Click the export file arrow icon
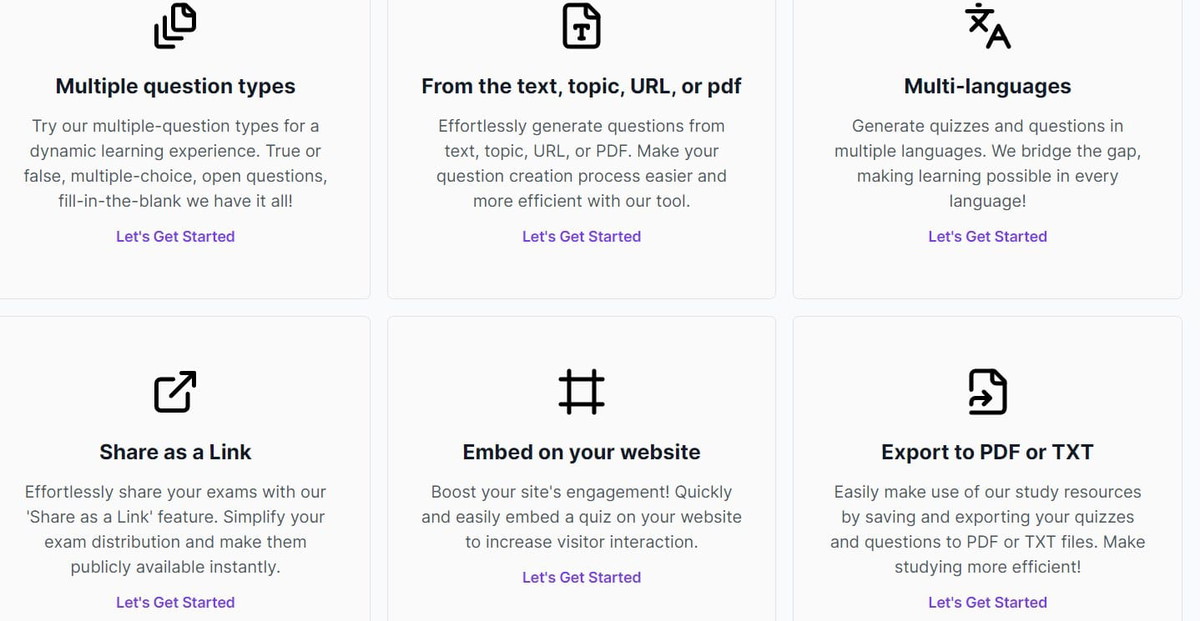This screenshot has height=621, width=1200. [987, 391]
